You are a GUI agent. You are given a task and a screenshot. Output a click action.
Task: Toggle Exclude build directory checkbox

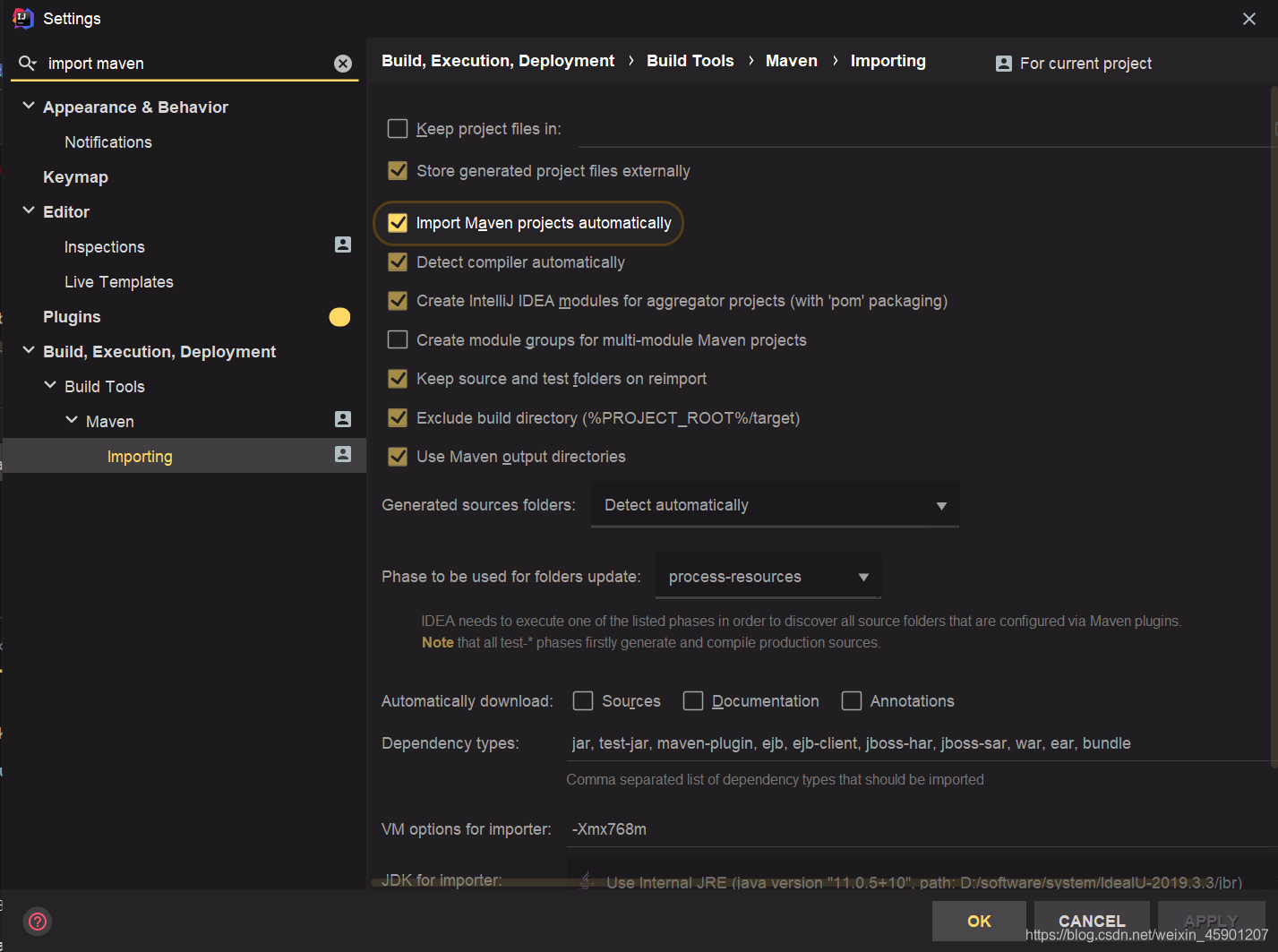[398, 418]
